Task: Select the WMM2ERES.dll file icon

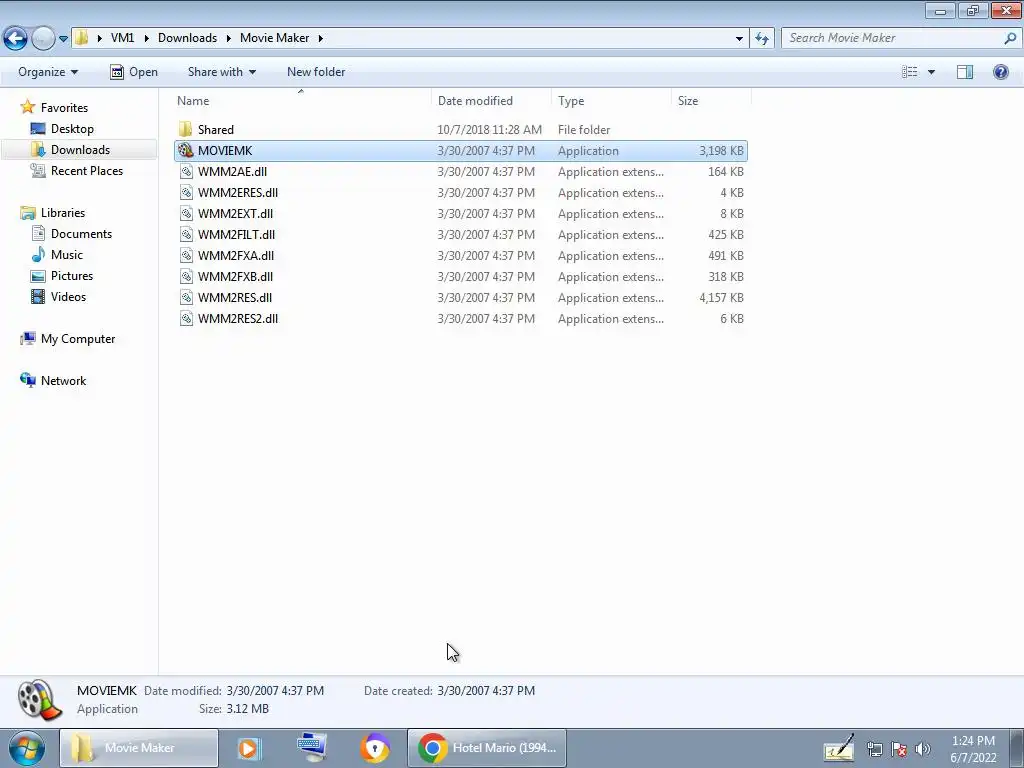Action: [x=186, y=193]
